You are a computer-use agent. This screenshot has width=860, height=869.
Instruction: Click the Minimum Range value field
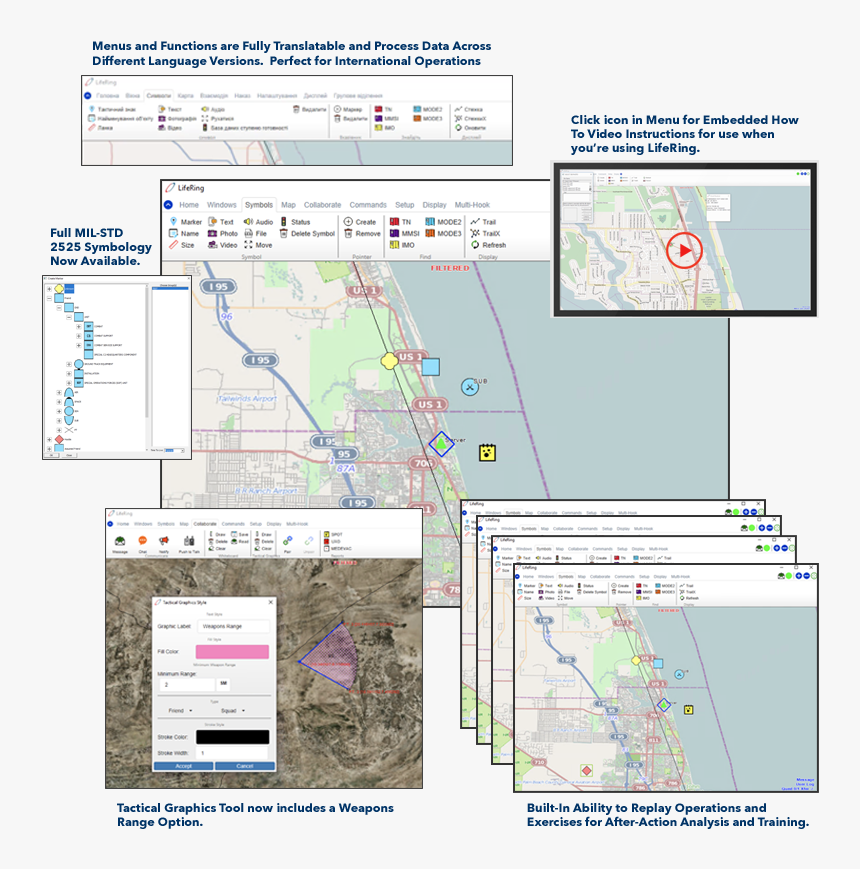[187, 684]
